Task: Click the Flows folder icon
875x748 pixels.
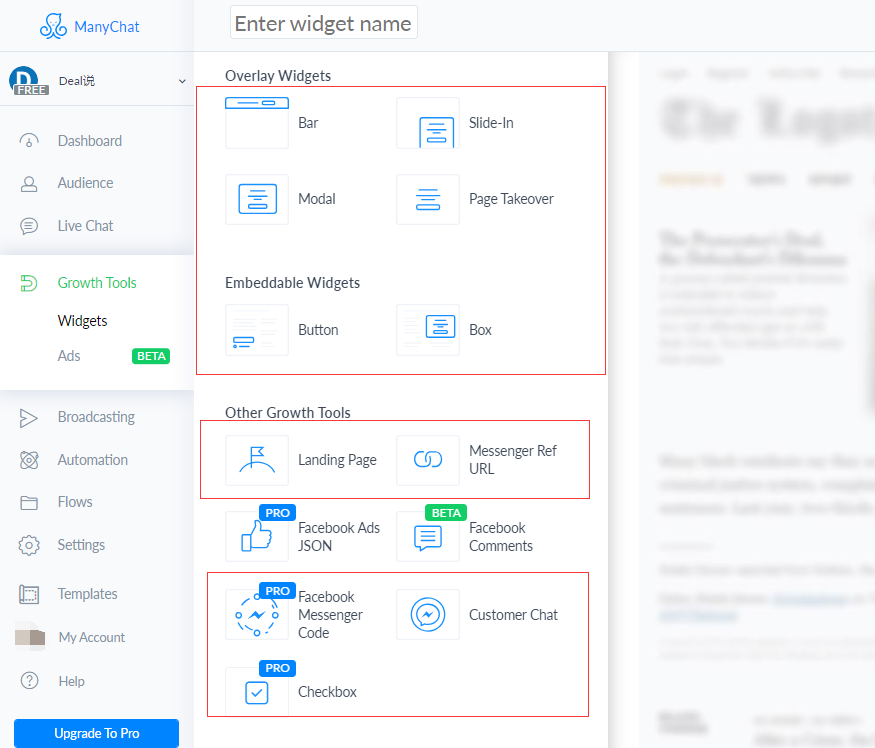Action: pyautogui.click(x=29, y=502)
